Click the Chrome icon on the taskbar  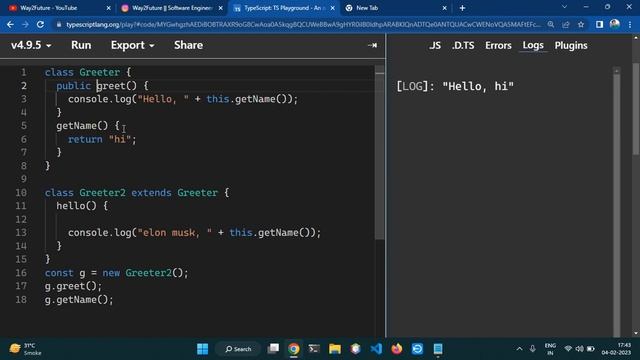[x=293, y=349]
